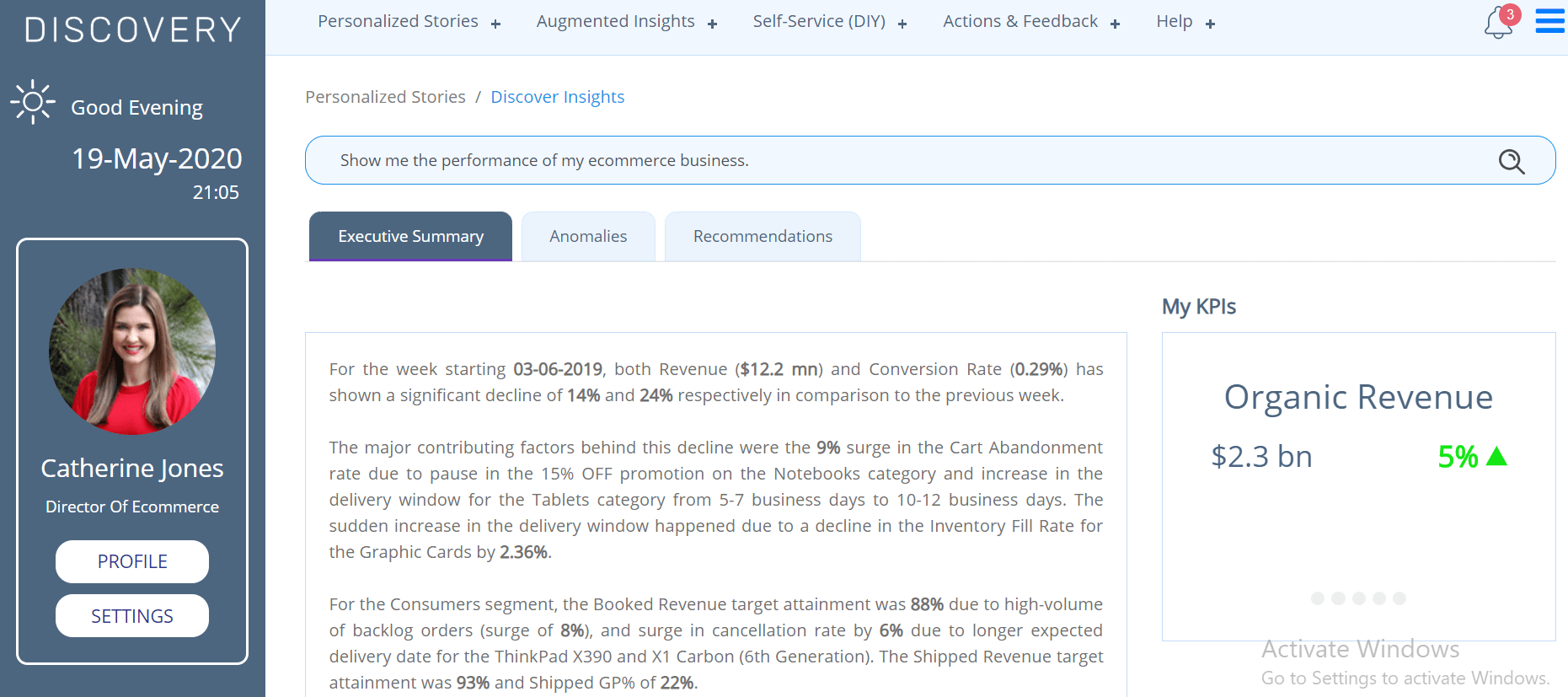Open the hamburger menu icon
The height and width of the screenshot is (697, 1568).
click(1549, 21)
